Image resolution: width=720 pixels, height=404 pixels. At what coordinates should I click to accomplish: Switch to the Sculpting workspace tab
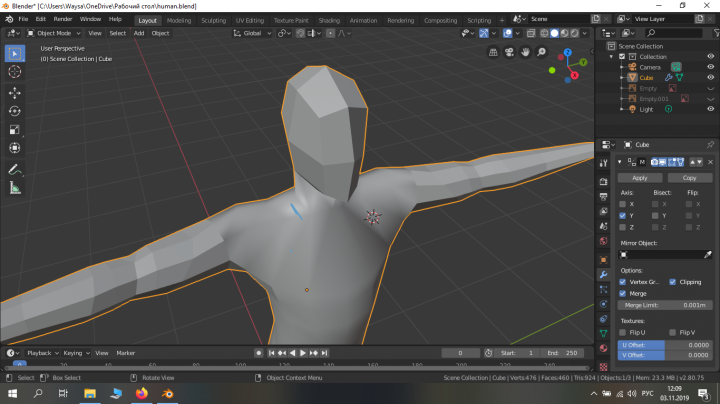click(x=214, y=20)
